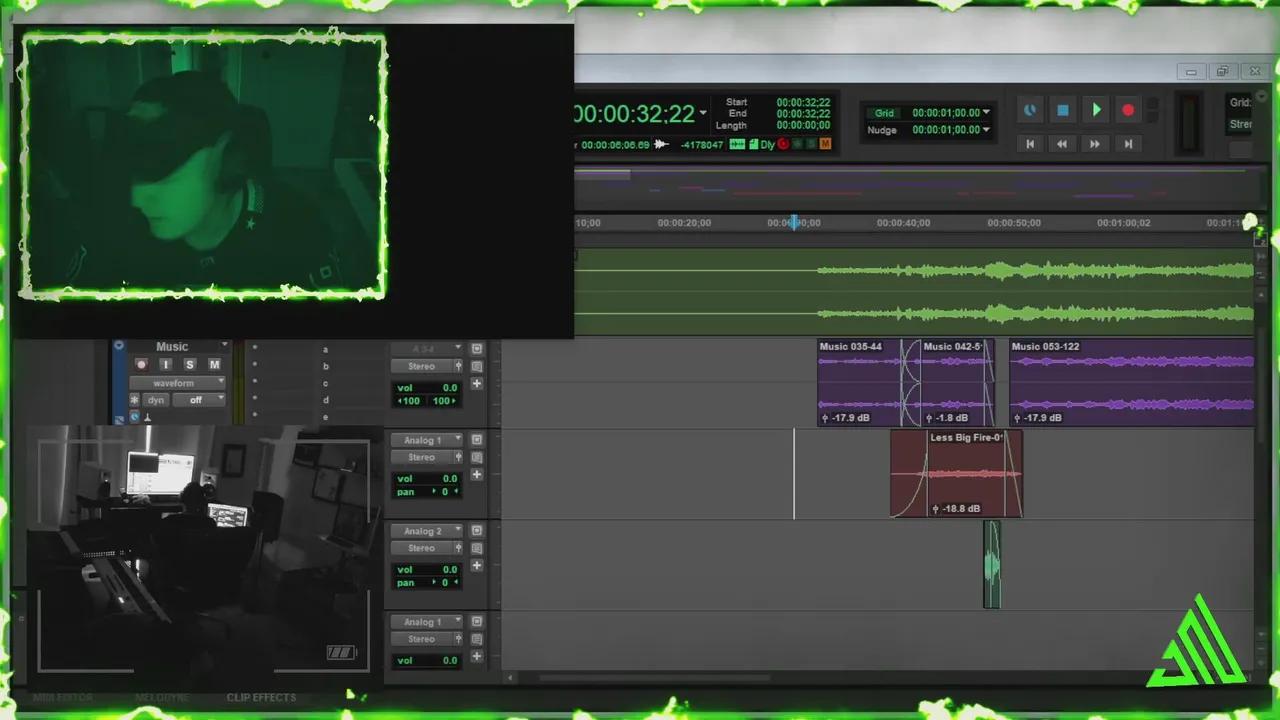Click the Stop button in transport
1280x720 pixels.
pos(1063,111)
